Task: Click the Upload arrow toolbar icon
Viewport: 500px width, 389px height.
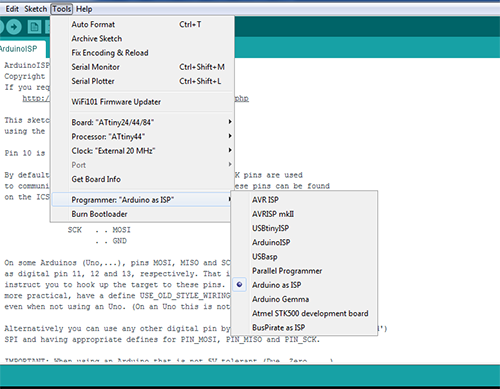Action: click(x=14, y=27)
